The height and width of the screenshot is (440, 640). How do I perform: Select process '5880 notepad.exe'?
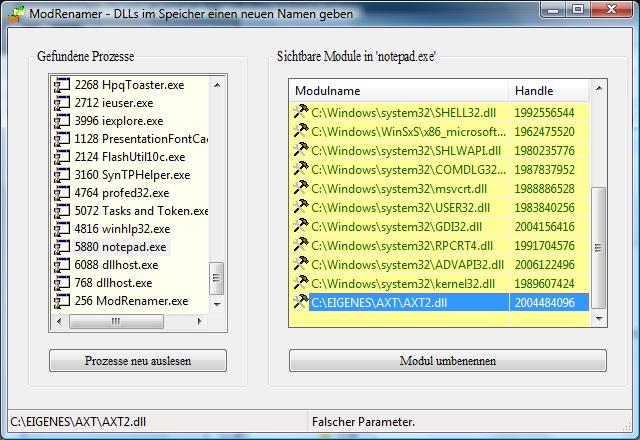pyautogui.click(x=120, y=247)
